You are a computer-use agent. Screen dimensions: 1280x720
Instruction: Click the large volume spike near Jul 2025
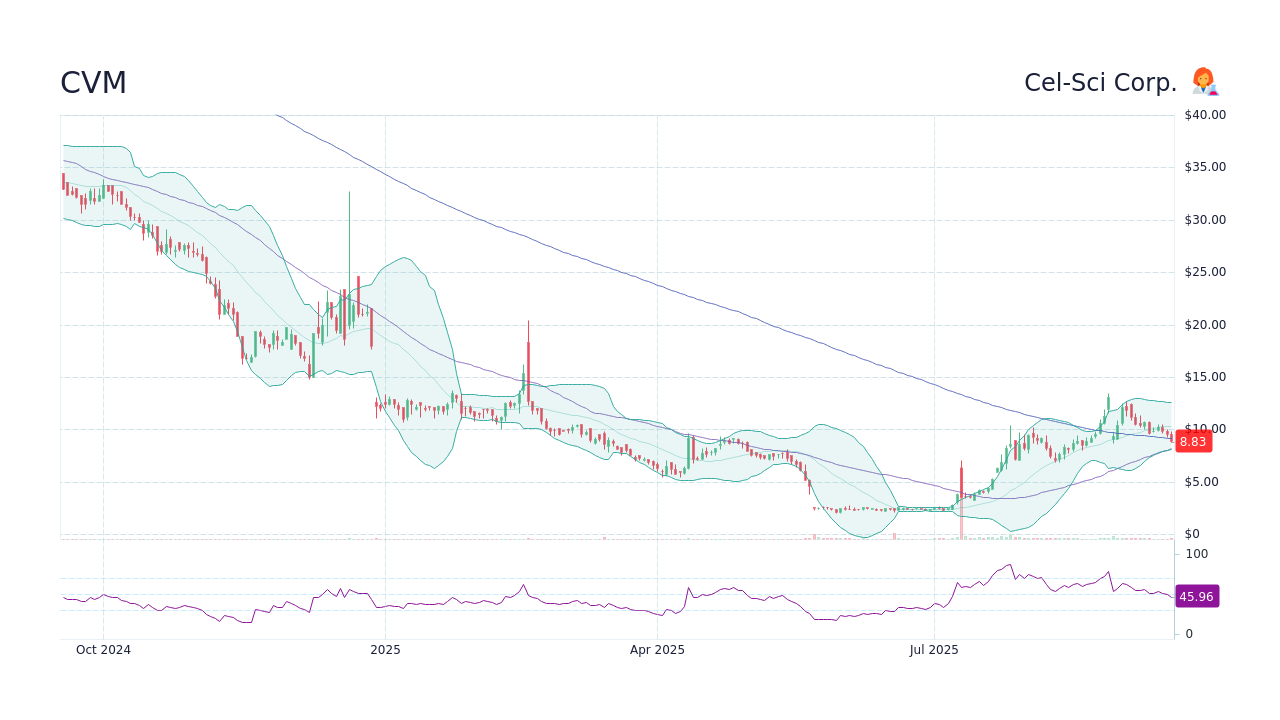point(960,528)
